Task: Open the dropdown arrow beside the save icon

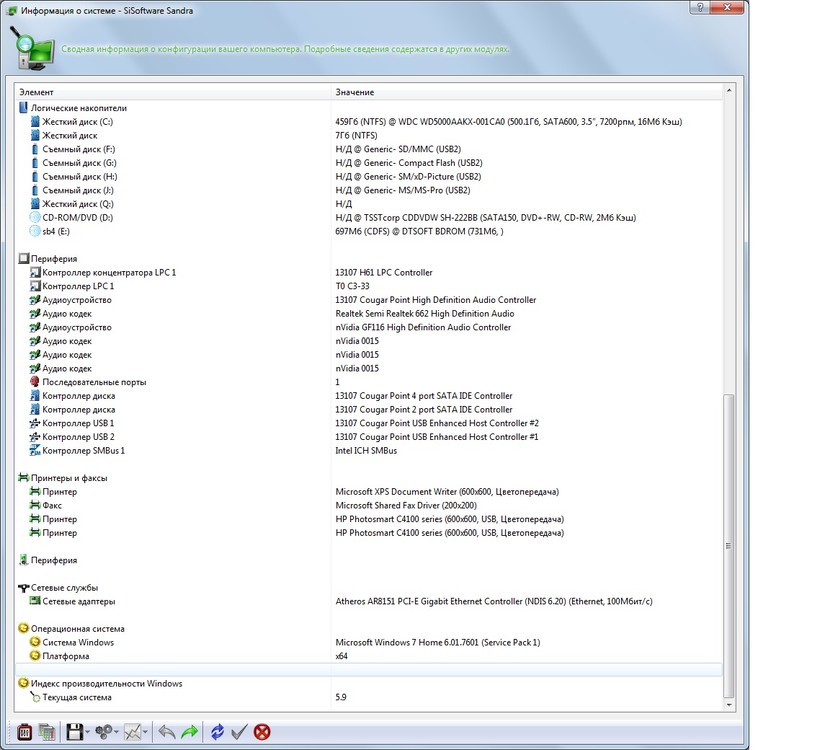Action: 87,733
